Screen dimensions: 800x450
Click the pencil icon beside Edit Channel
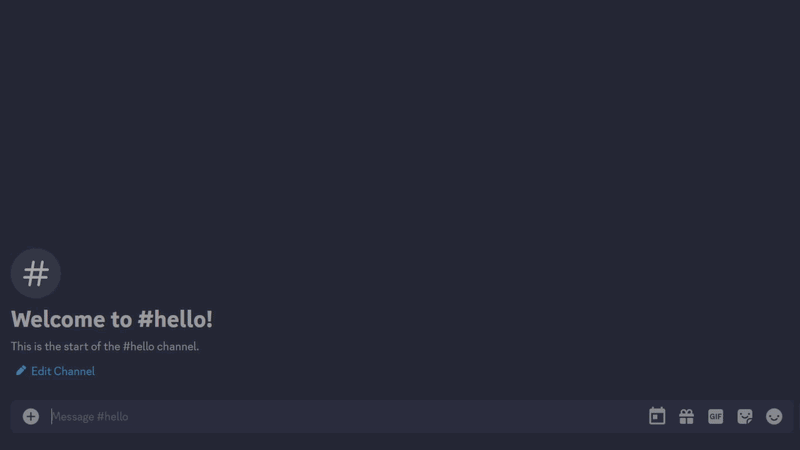pyautogui.click(x=21, y=370)
